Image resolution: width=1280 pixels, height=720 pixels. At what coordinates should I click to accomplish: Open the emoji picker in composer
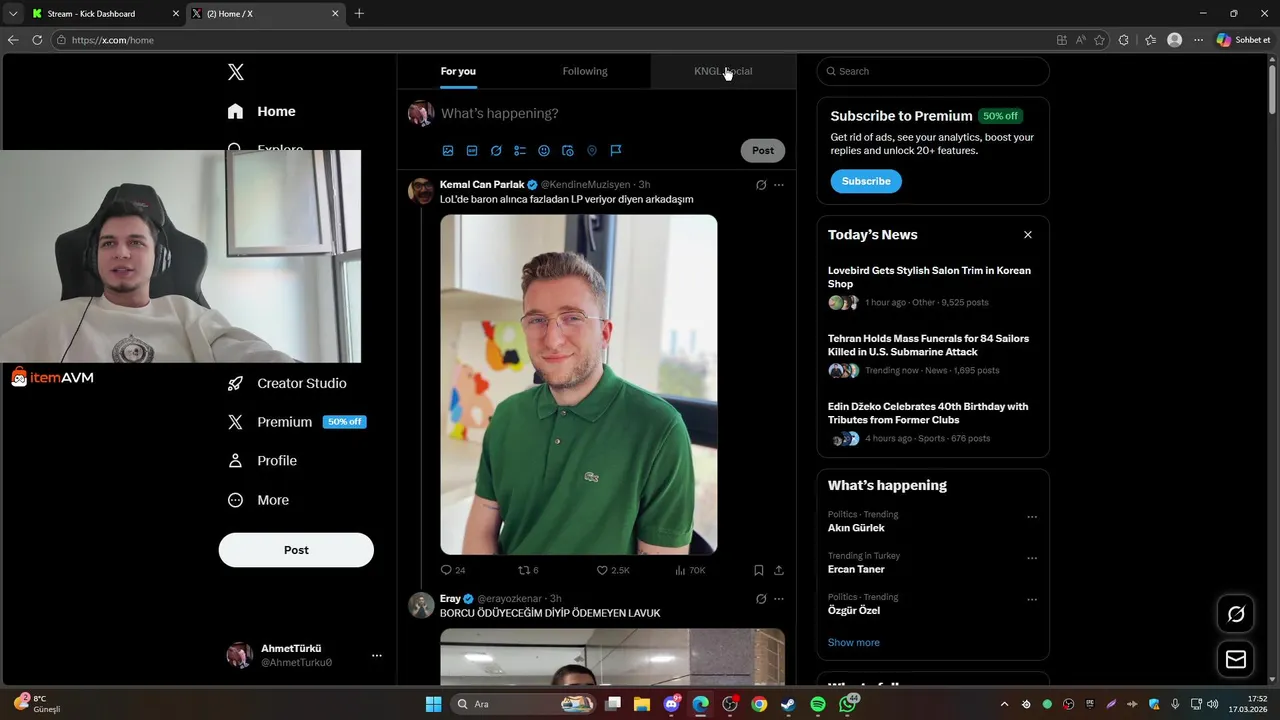point(544,151)
